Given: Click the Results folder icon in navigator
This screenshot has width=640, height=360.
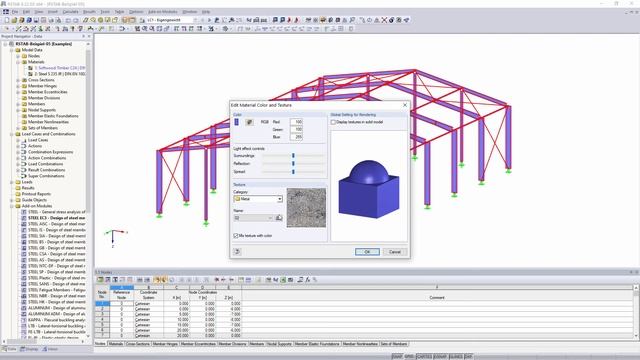Looking at the screenshot, I should (x=18, y=188).
